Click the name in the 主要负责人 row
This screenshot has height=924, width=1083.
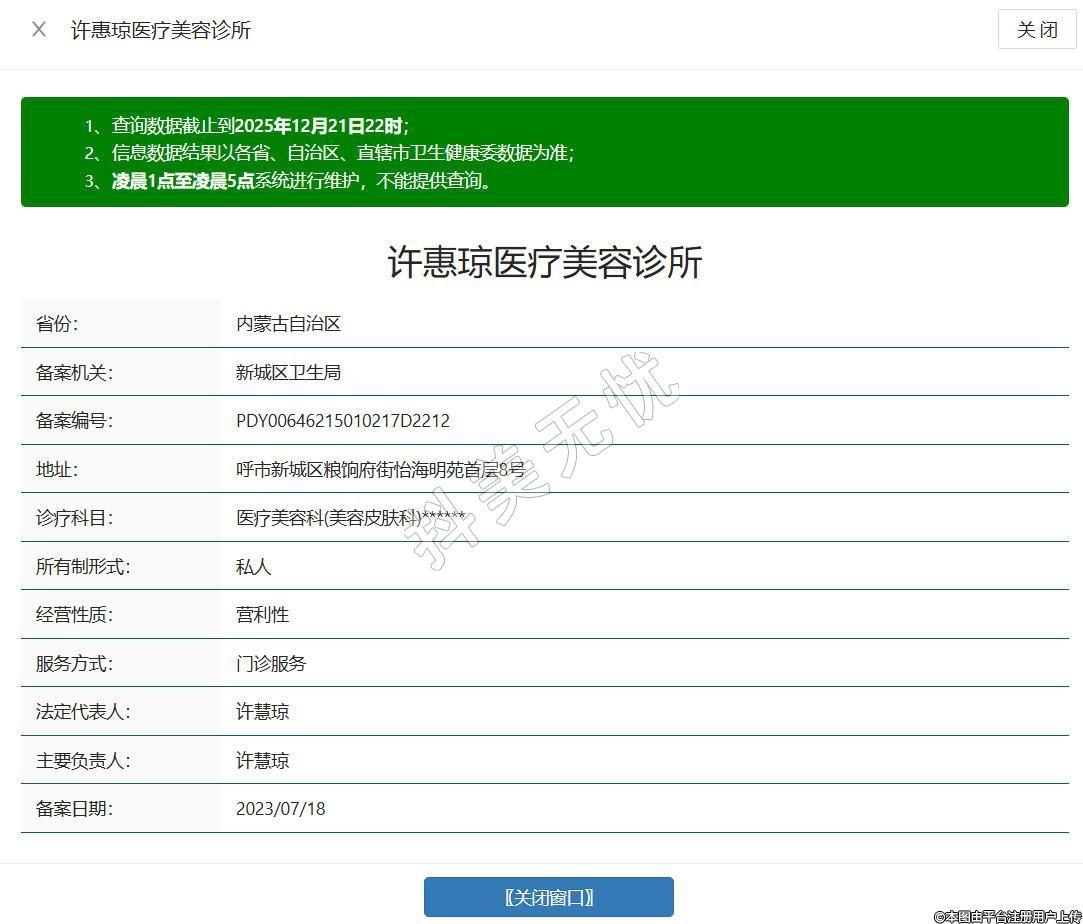[262, 761]
